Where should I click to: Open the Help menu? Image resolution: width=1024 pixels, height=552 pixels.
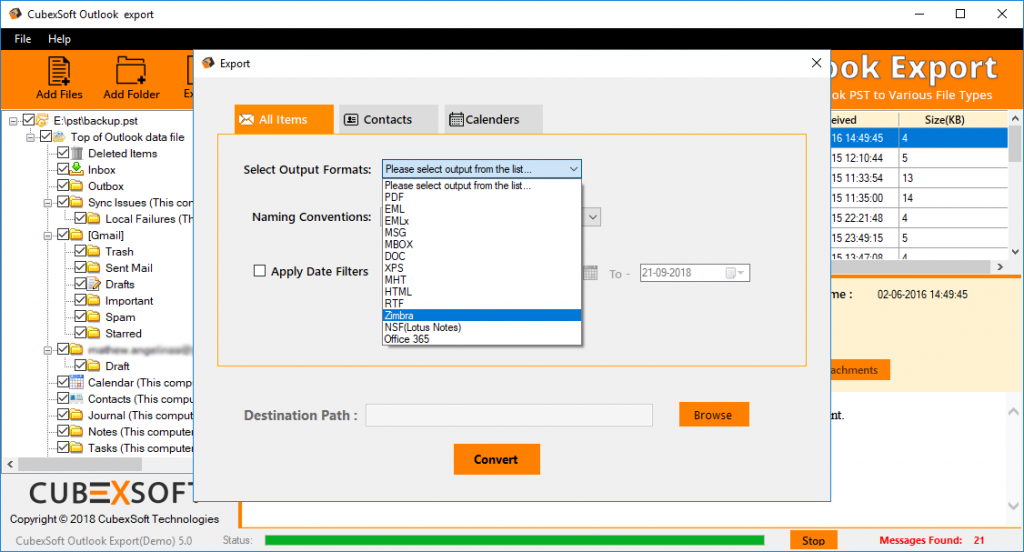59,39
